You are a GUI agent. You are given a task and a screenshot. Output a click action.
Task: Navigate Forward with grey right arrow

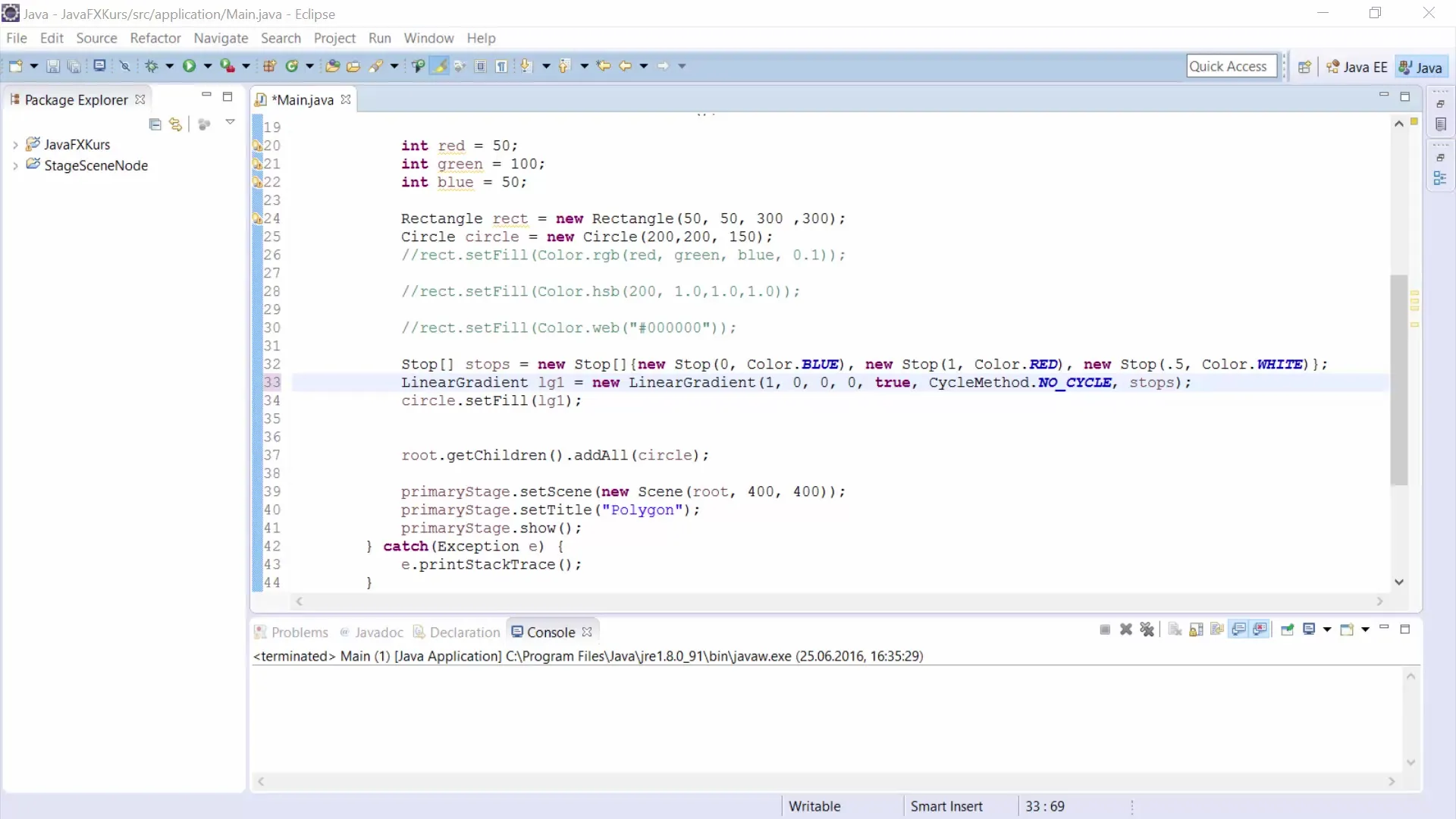pyautogui.click(x=663, y=67)
